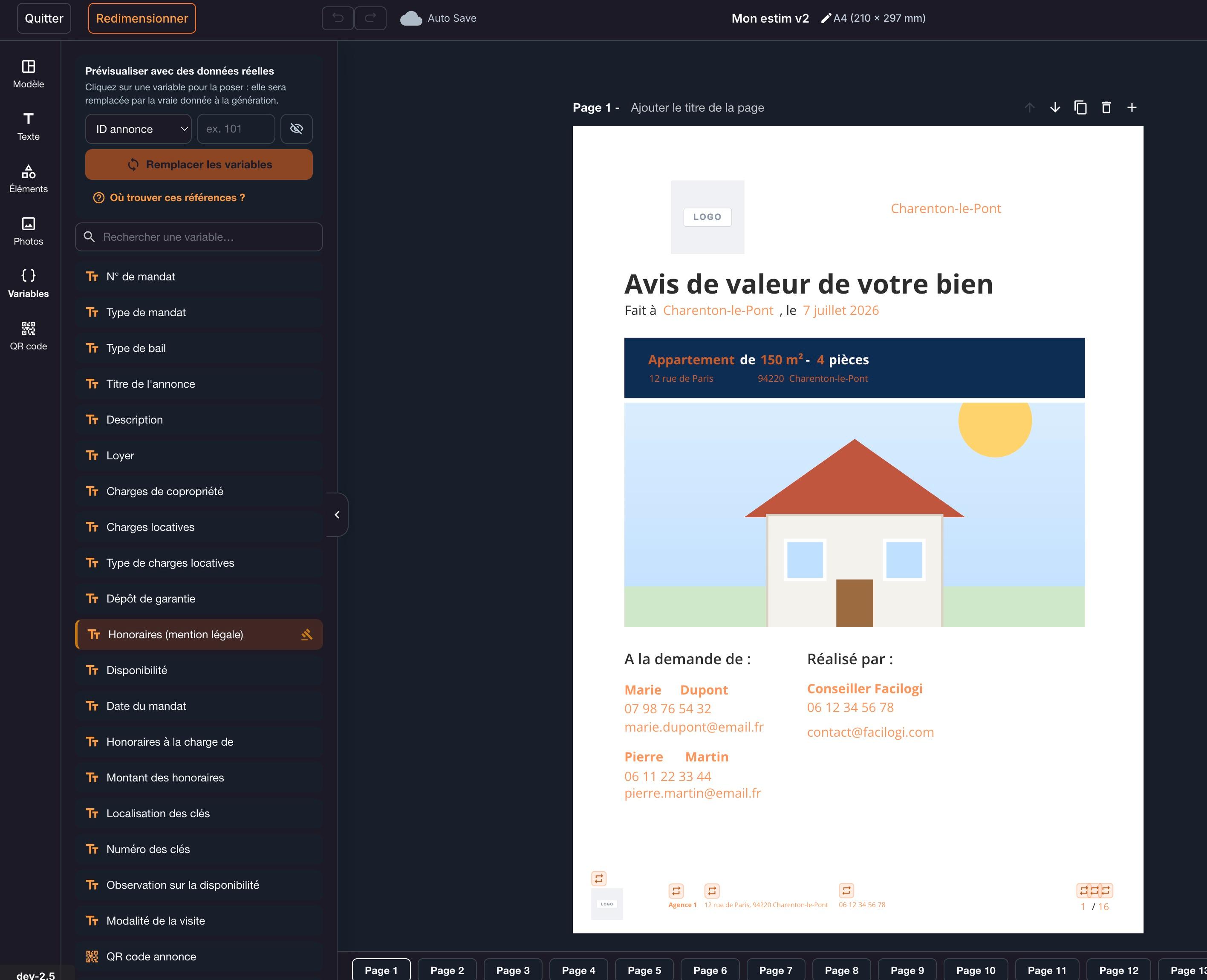Image resolution: width=1207 pixels, height=980 pixels.
Task: Select the N° de mandat variable
Action: click(199, 277)
